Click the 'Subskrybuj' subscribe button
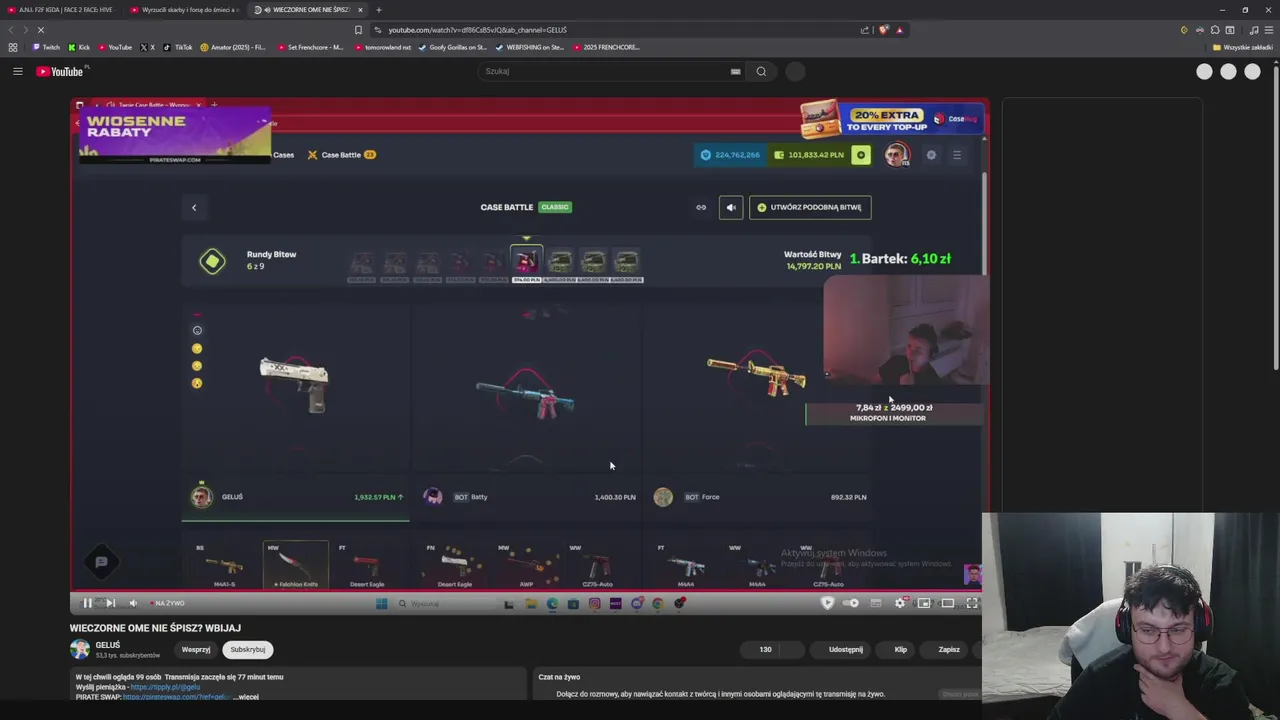 (x=248, y=649)
